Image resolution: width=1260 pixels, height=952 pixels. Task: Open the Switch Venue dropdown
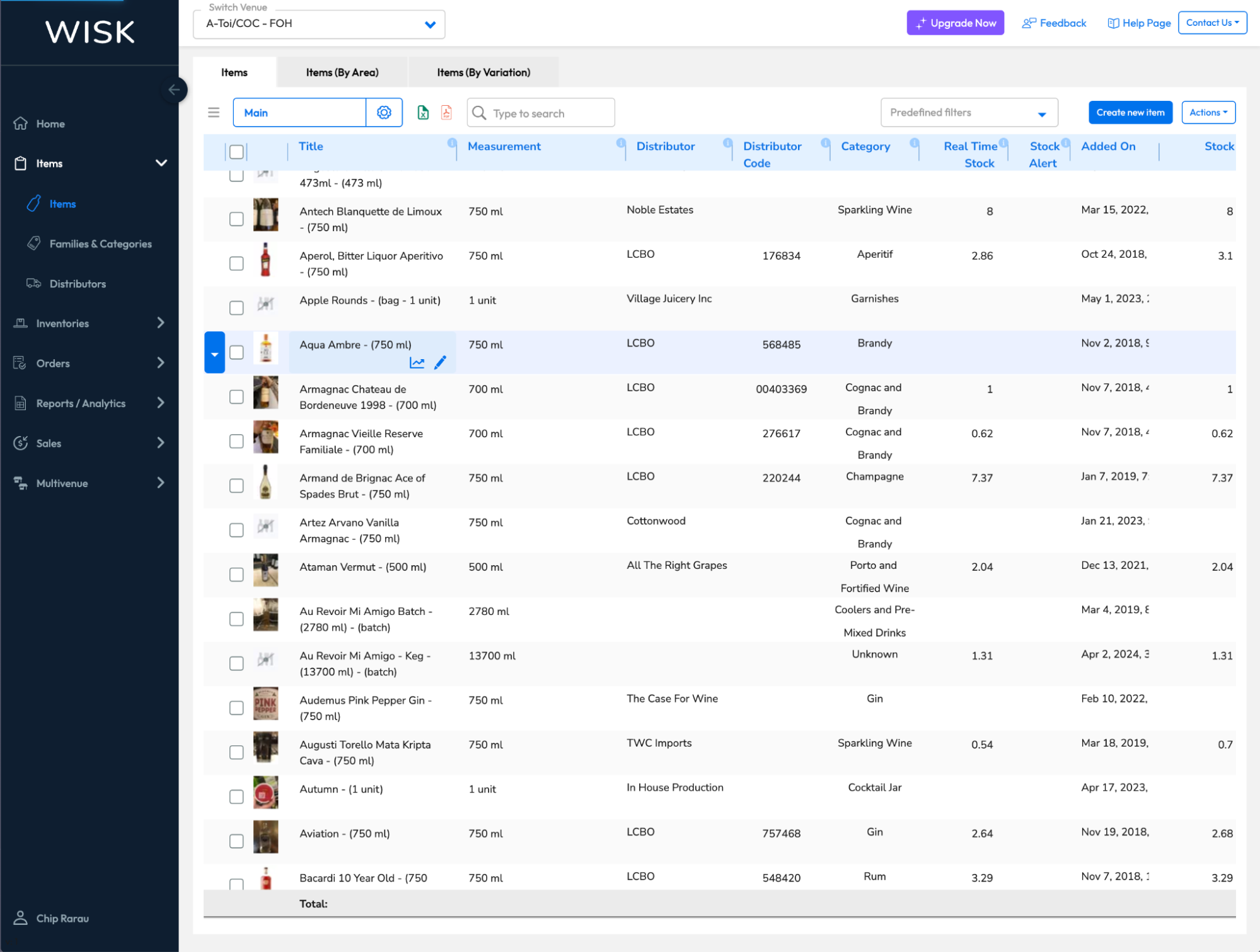tap(318, 24)
